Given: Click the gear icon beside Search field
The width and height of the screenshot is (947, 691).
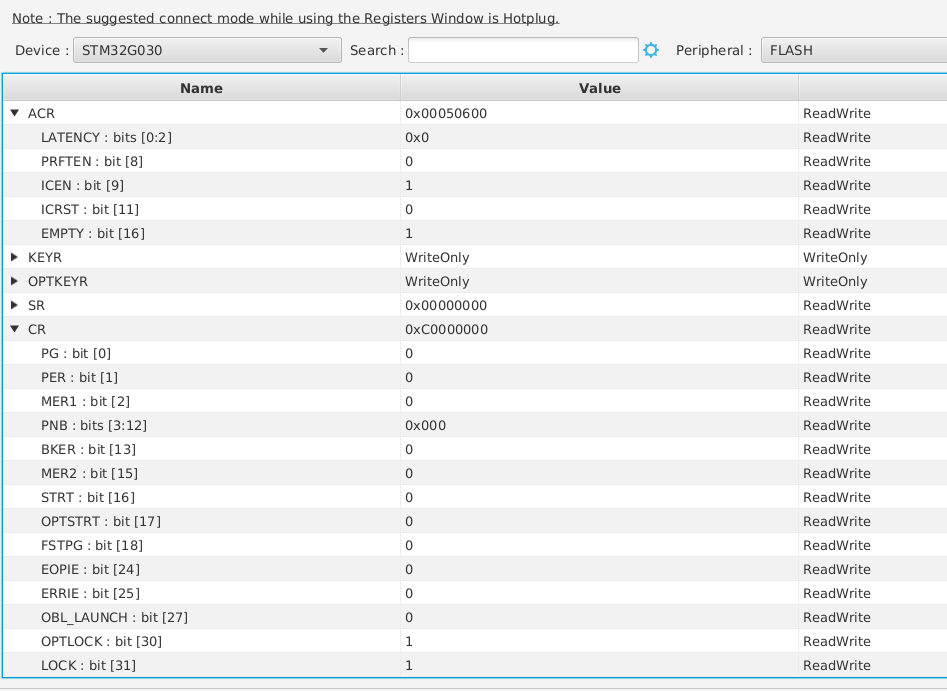Looking at the screenshot, I should pos(651,50).
